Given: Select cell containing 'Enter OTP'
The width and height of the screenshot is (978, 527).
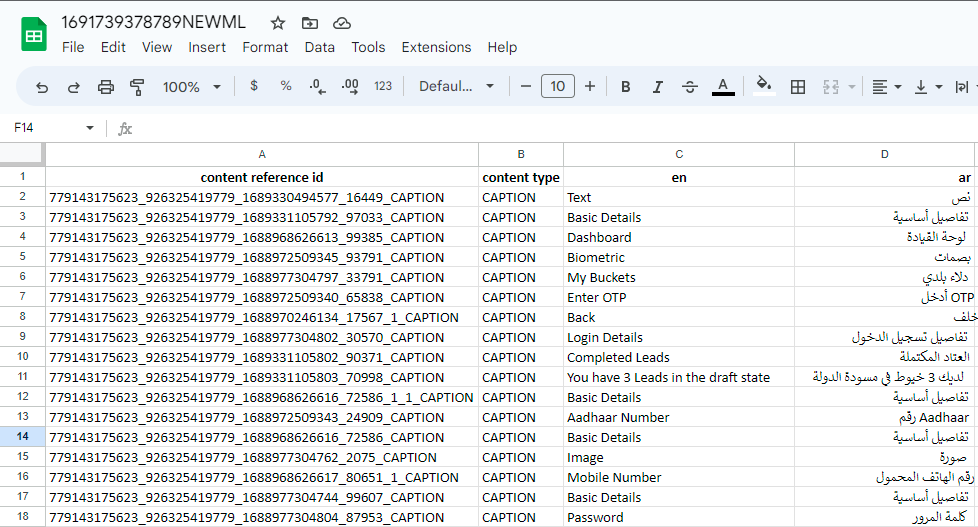Looking at the screenshot, I should (679, 297).
